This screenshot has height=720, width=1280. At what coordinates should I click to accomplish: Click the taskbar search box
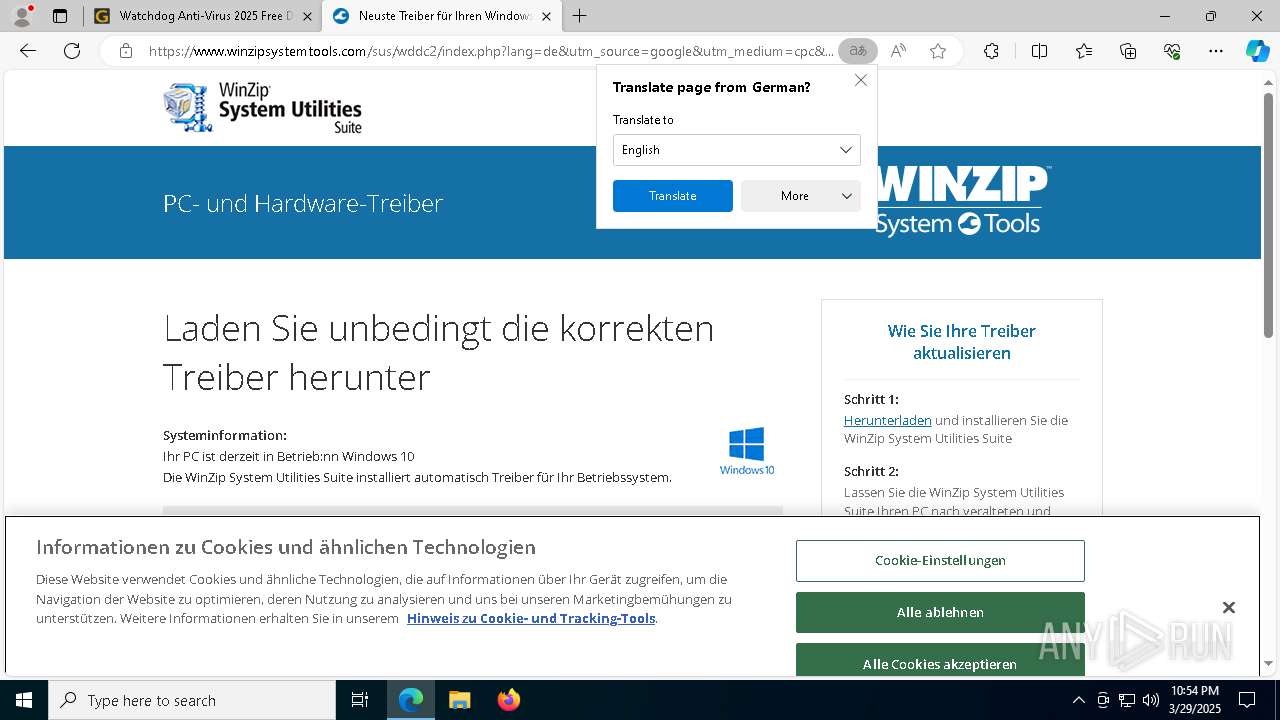(192, 700)
